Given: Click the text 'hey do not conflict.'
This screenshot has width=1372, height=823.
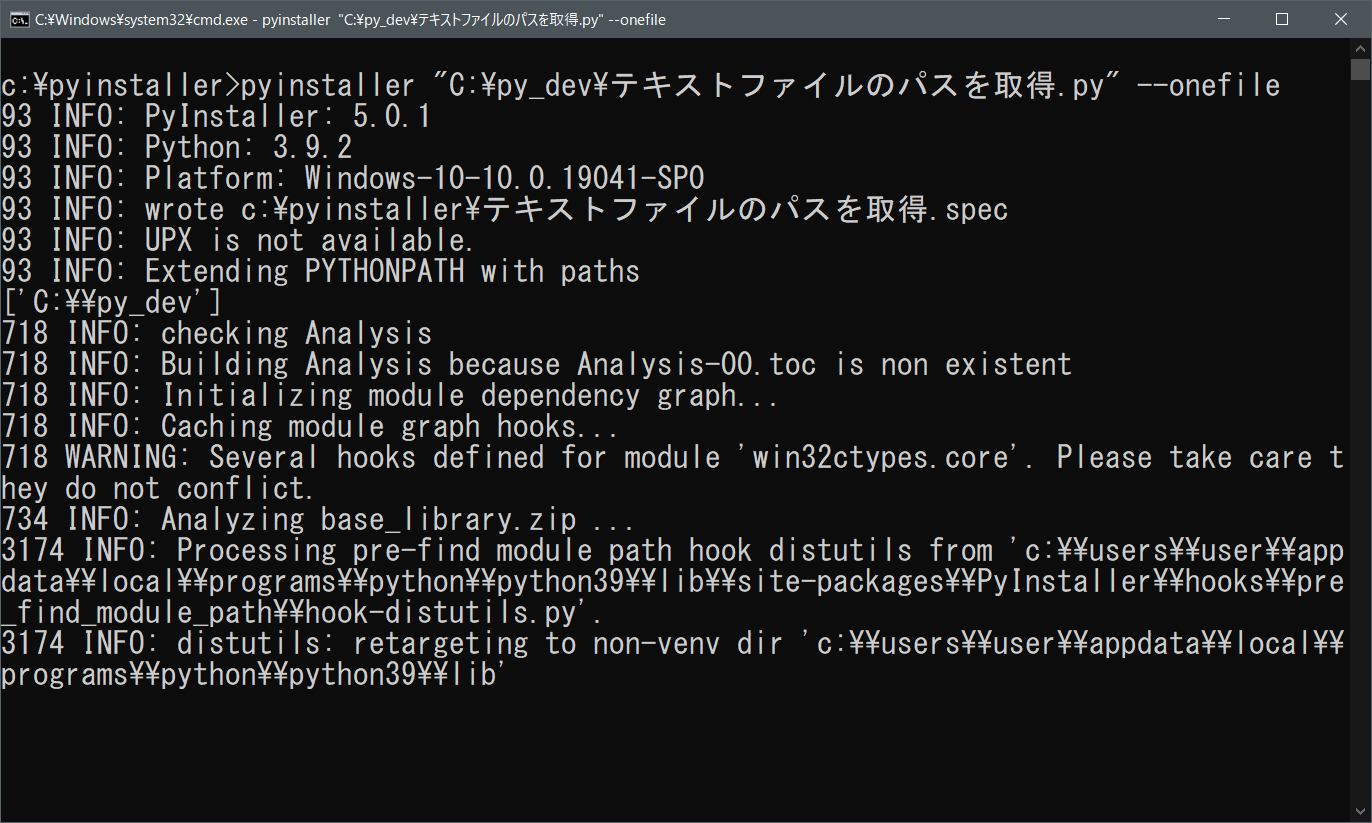Looking at the screenshot, I should pos(158,488).
